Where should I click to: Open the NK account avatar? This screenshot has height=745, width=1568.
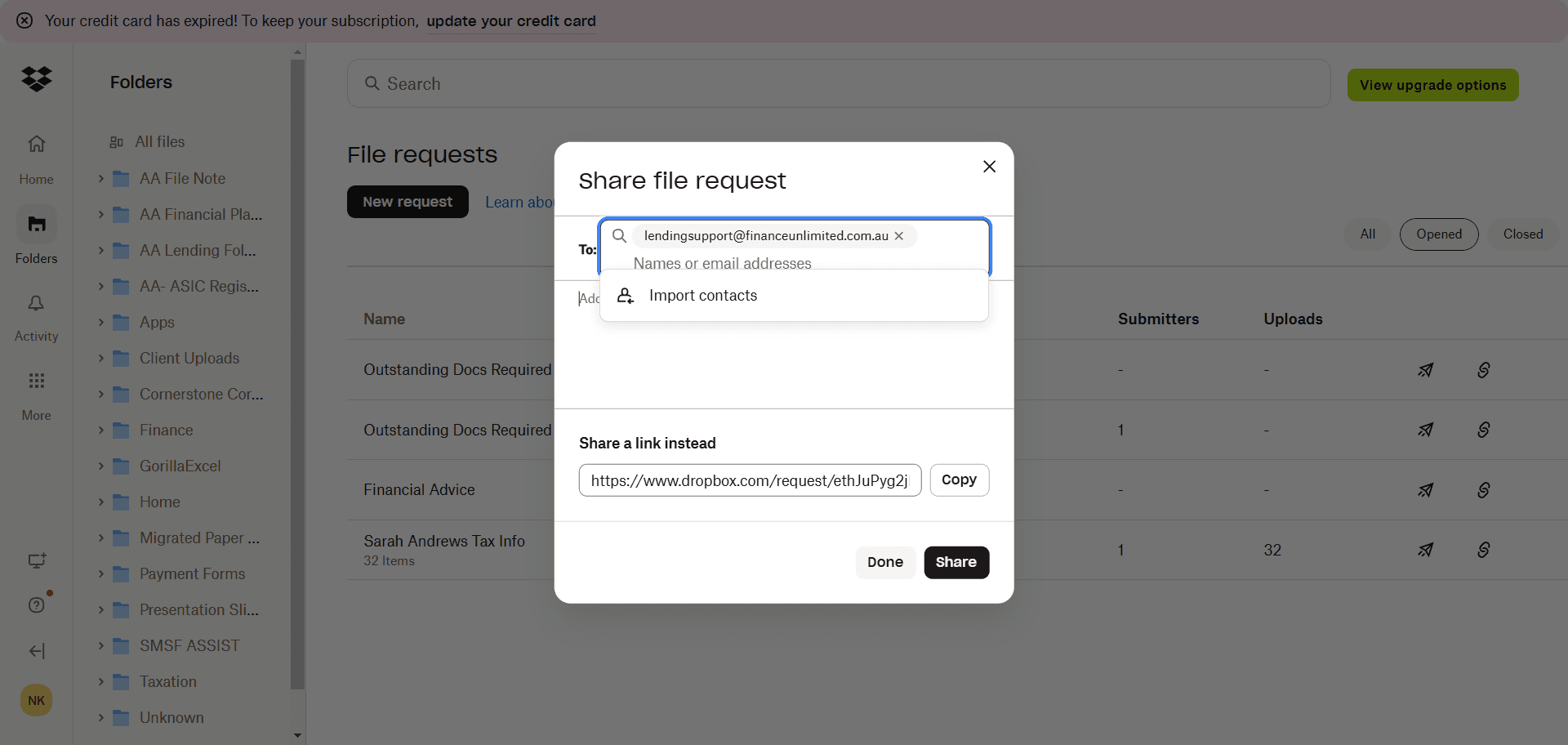pyautogui.click(x=37, y=700)
